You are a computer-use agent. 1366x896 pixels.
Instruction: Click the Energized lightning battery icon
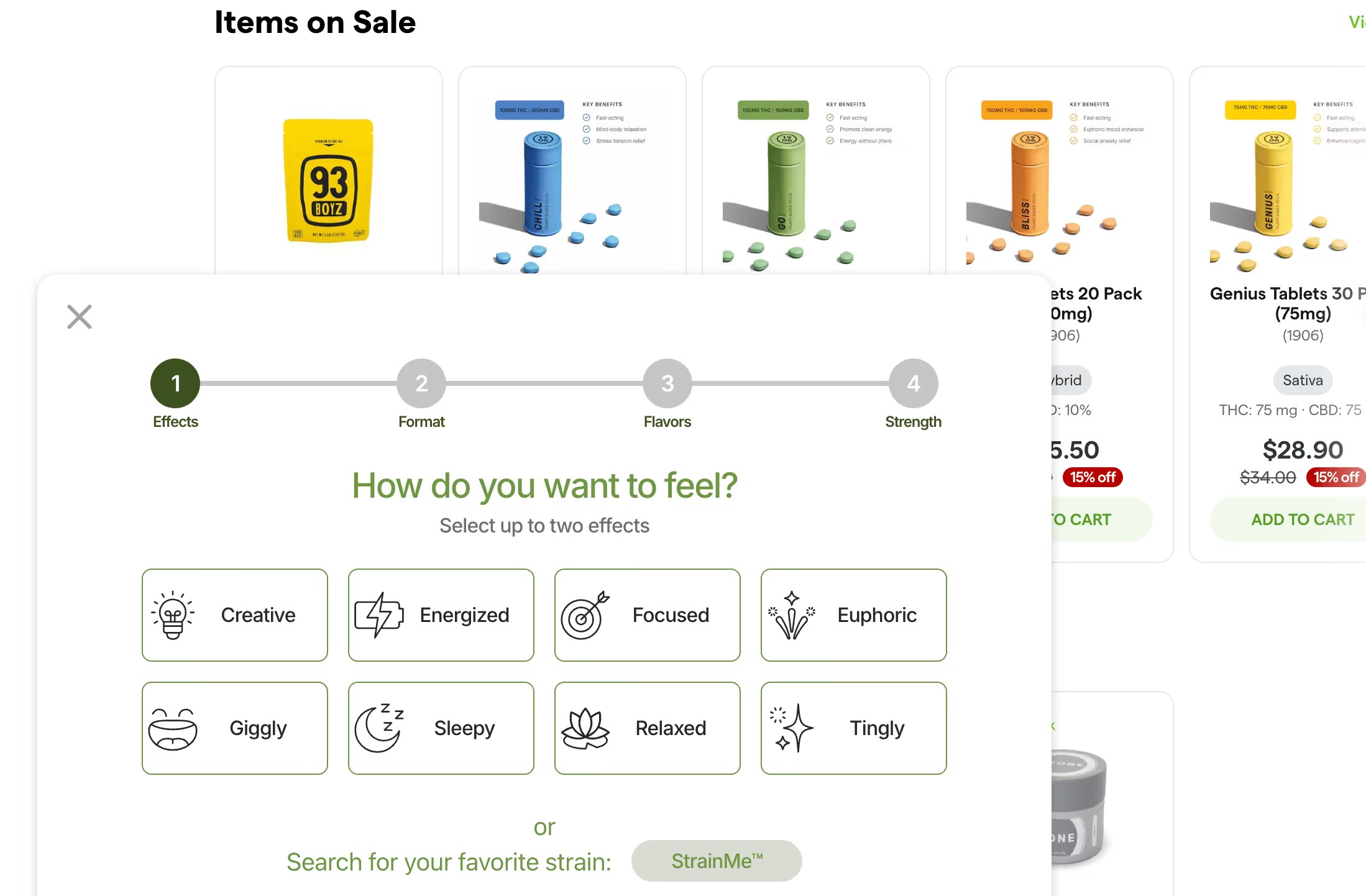coord(379,615)
